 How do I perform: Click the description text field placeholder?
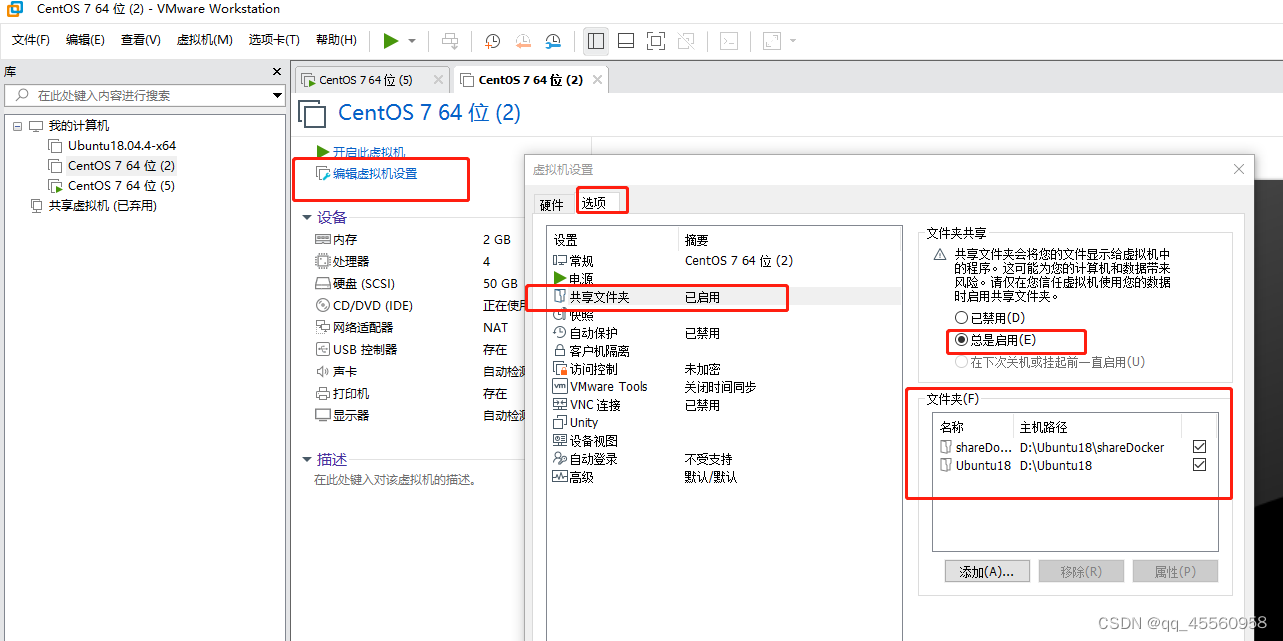(x=396, y=480)
